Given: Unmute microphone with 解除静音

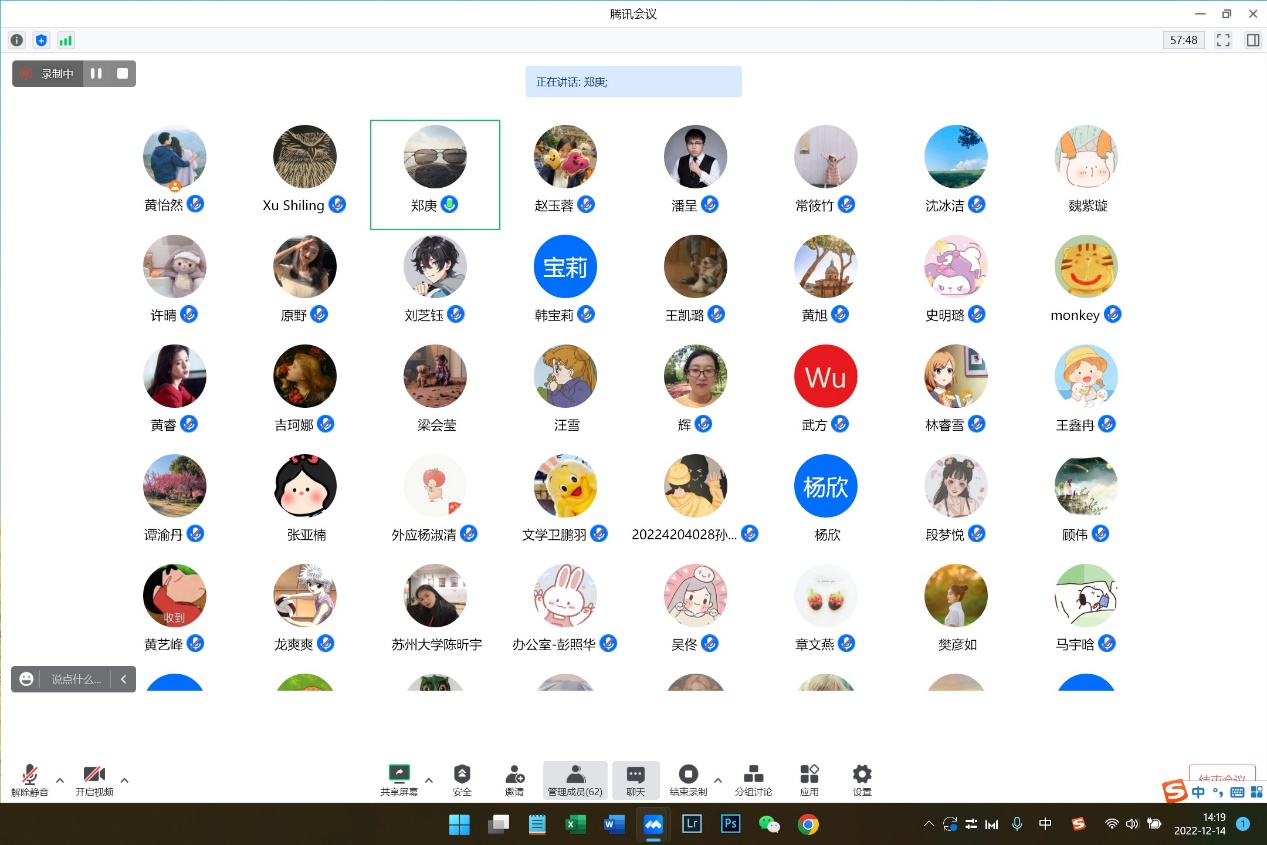Looking at the screenshot, I should tap(30, 779).
